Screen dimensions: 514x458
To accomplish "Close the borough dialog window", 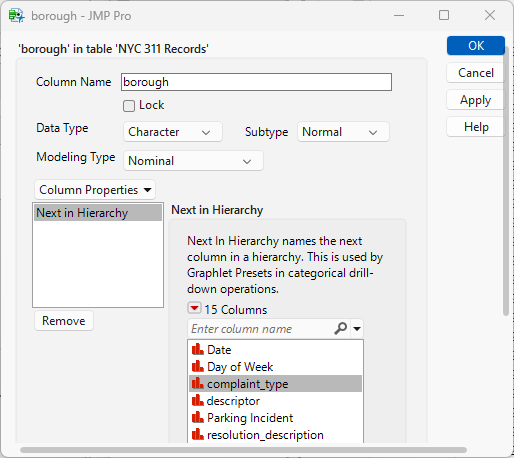I will click(490, 15).
